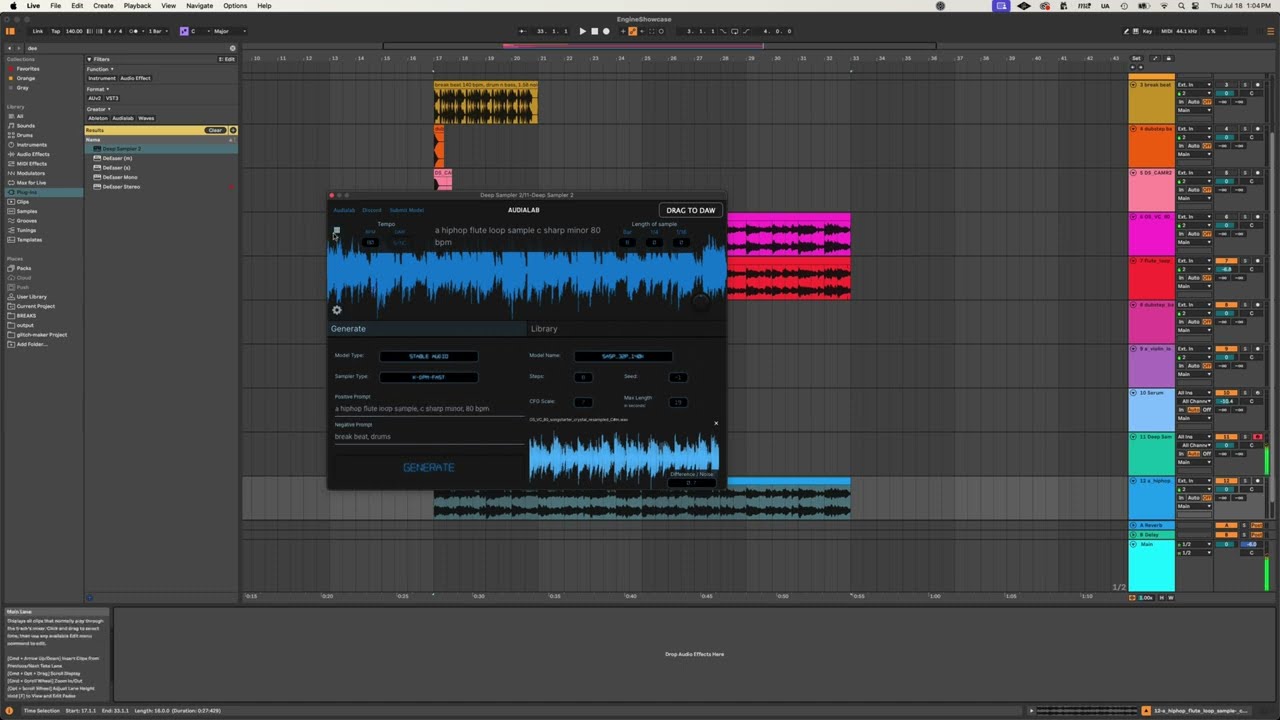The height and width of the screenshot is (720, 1280).
Task: Click the DRAG TO DAW button
Action: click(691, 210)
